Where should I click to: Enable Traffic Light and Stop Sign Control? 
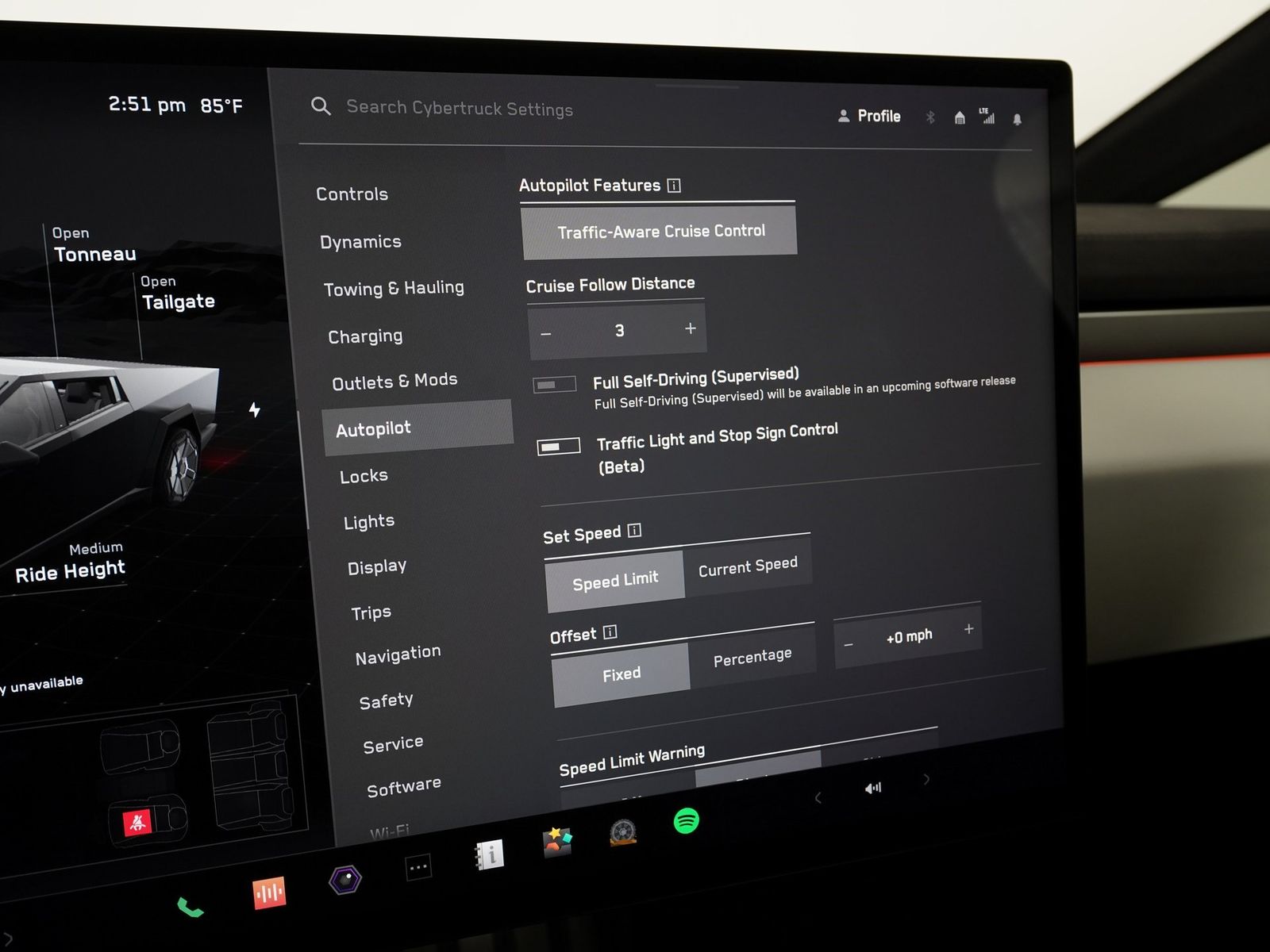559,447
